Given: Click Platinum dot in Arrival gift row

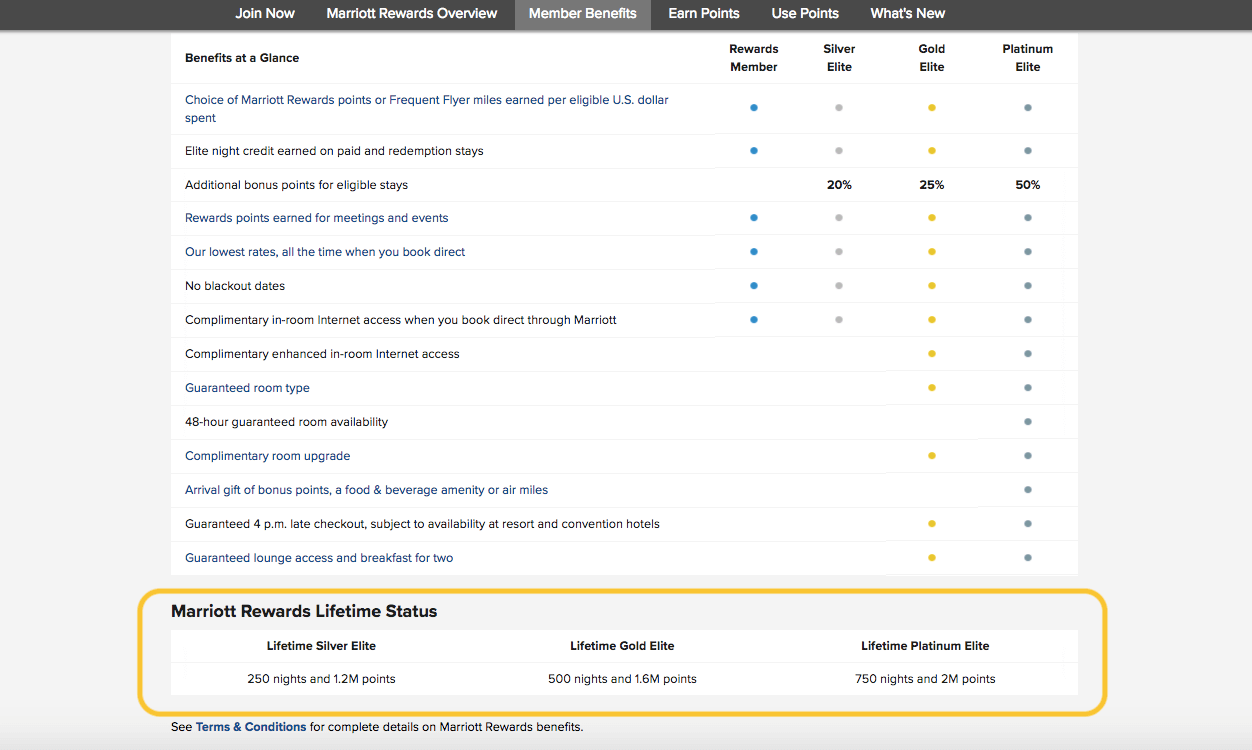Looking at the screenshot, I should [1028, 490].
